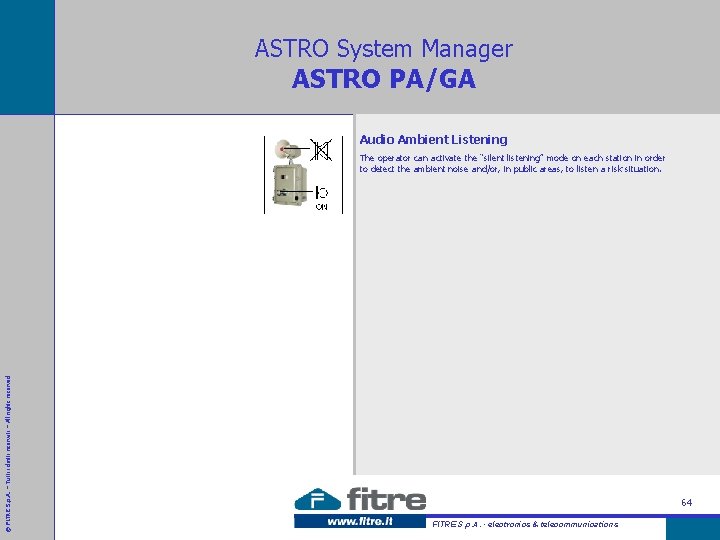
Task: Click the silent listening description paragraph
Action: point(512,163)
